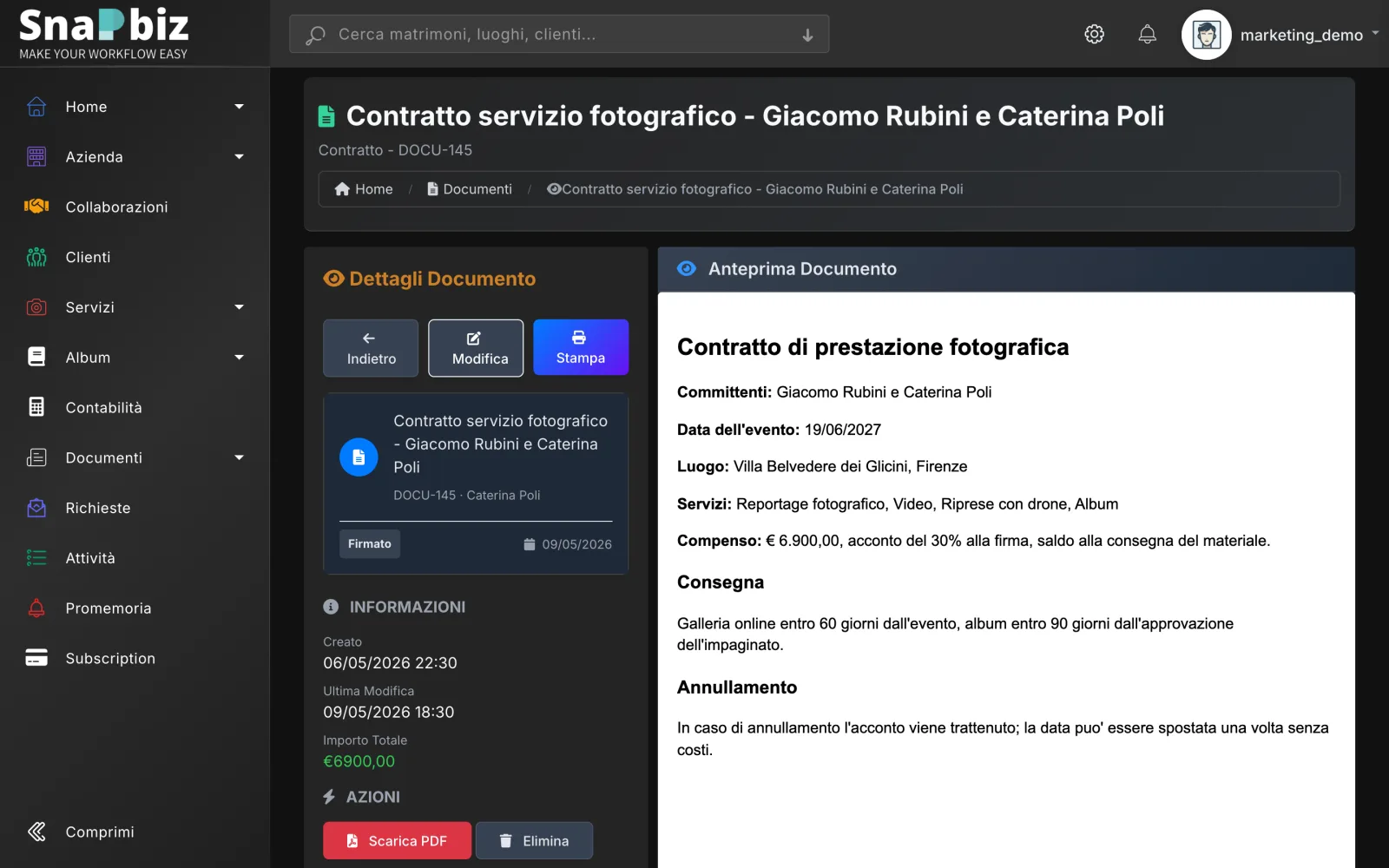
Task: Click the Contabilità calculator icon
Action: point(36,407)
